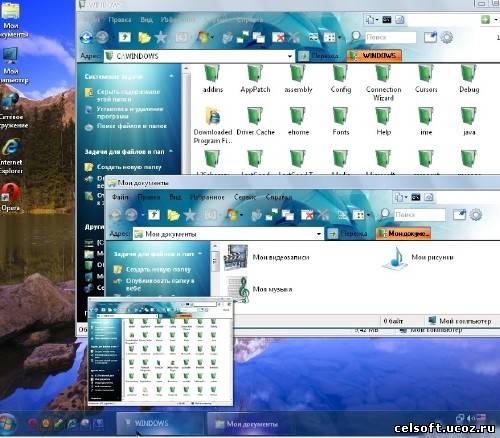Click the Поиск field in the WINDOWS window
The image size is (500, 438).
pyautogui.click(x=391, y=37)
